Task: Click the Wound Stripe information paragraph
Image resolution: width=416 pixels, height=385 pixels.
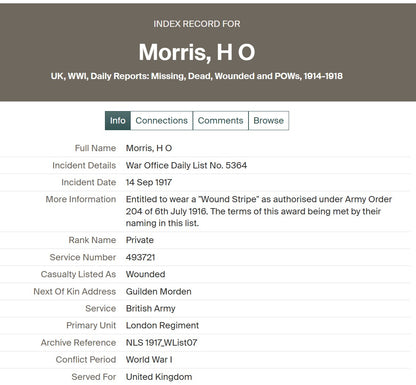Action: (x=259, y=211)
